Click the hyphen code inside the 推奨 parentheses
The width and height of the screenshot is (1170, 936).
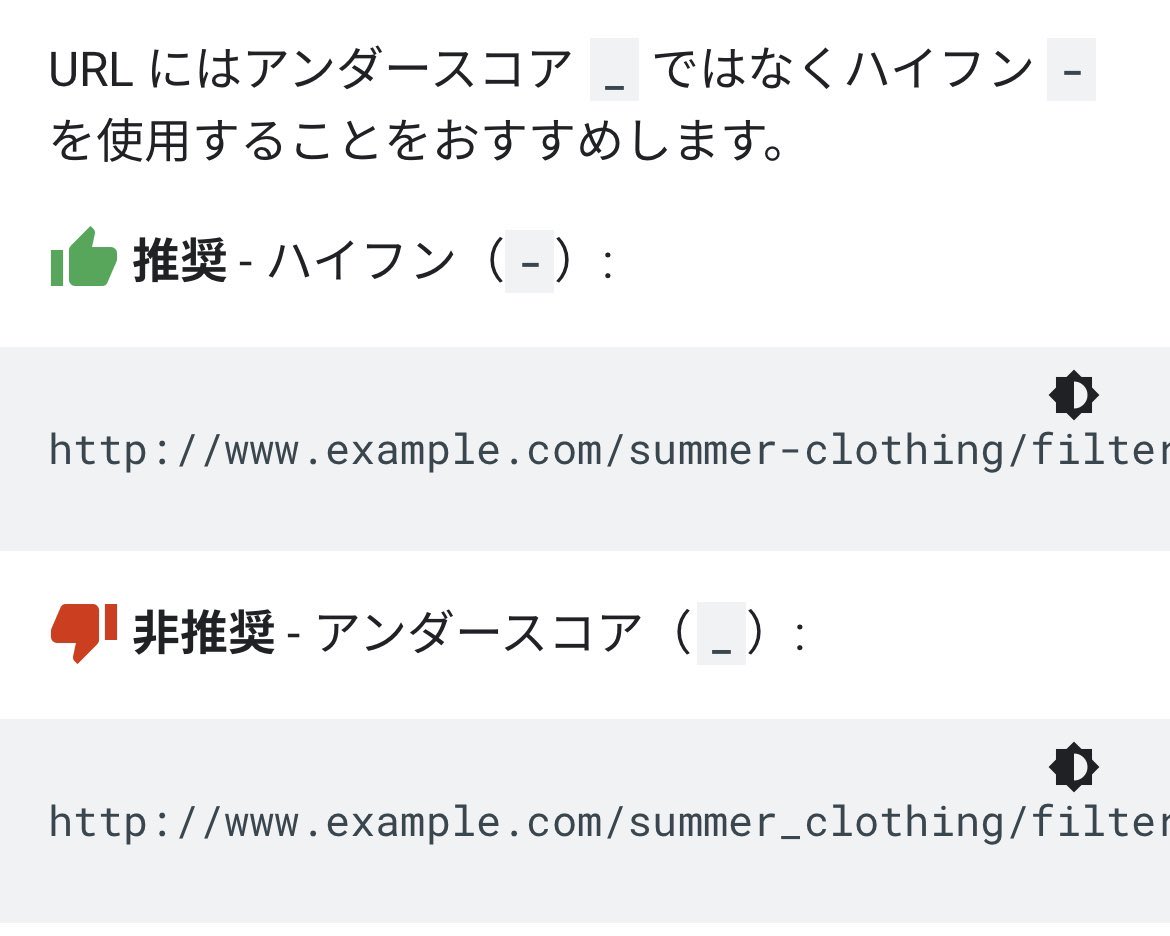click(530, 261)
